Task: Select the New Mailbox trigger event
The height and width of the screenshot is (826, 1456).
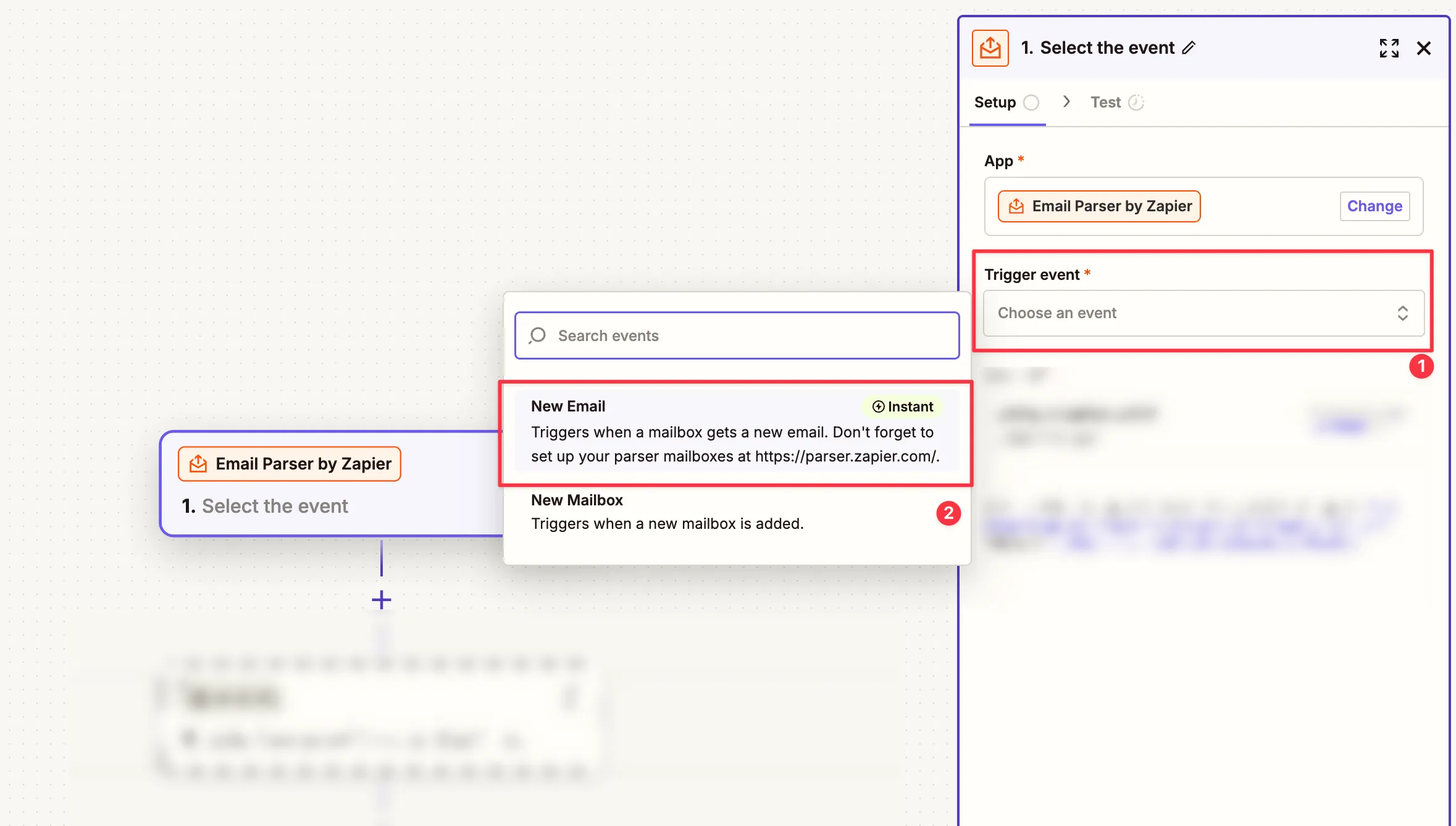Action: 736,512
